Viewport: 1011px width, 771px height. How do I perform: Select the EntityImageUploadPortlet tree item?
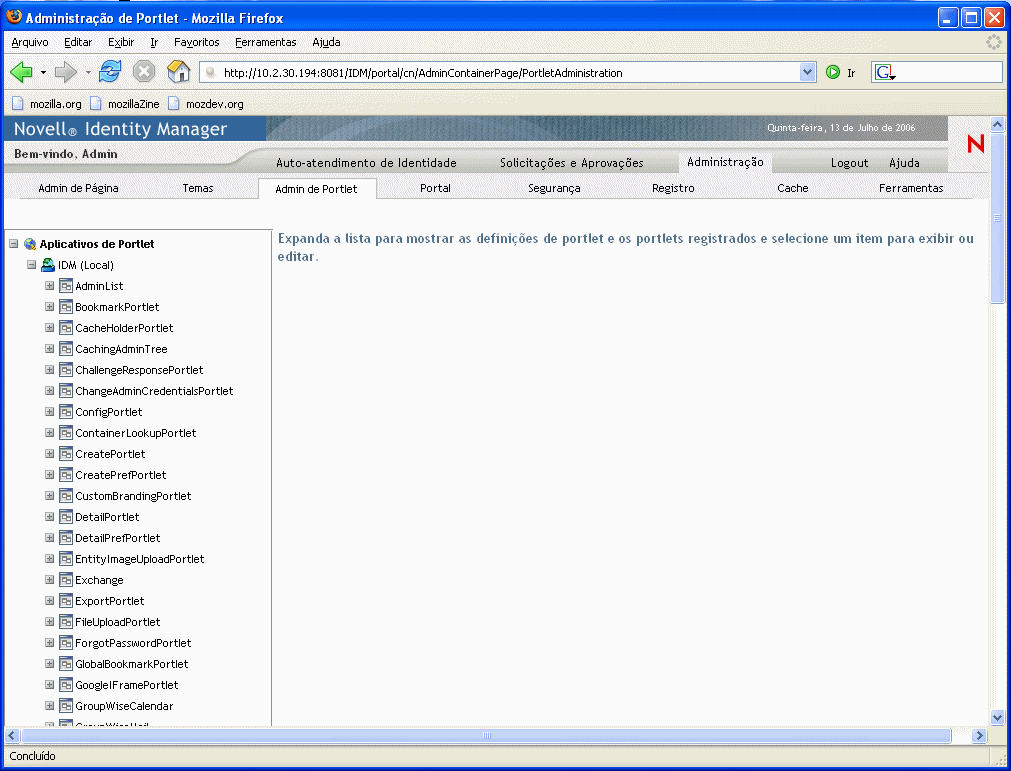click(139, 559)
